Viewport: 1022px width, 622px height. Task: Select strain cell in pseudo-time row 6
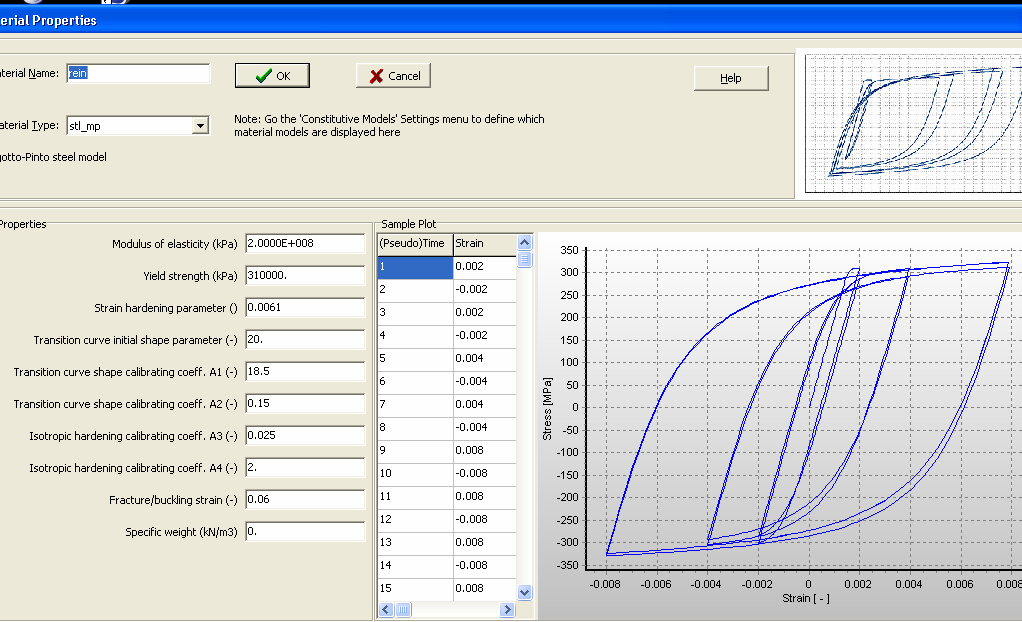(485, 381)
